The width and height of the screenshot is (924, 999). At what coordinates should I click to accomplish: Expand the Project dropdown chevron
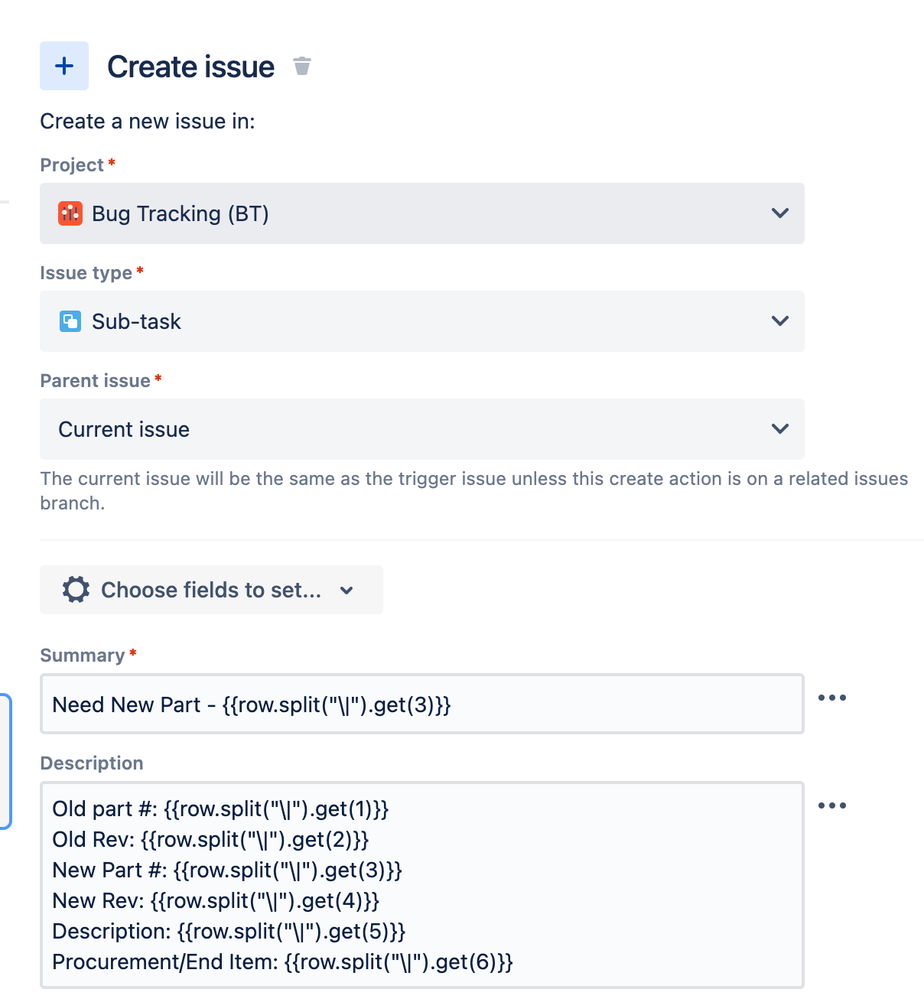pos(780,213)
